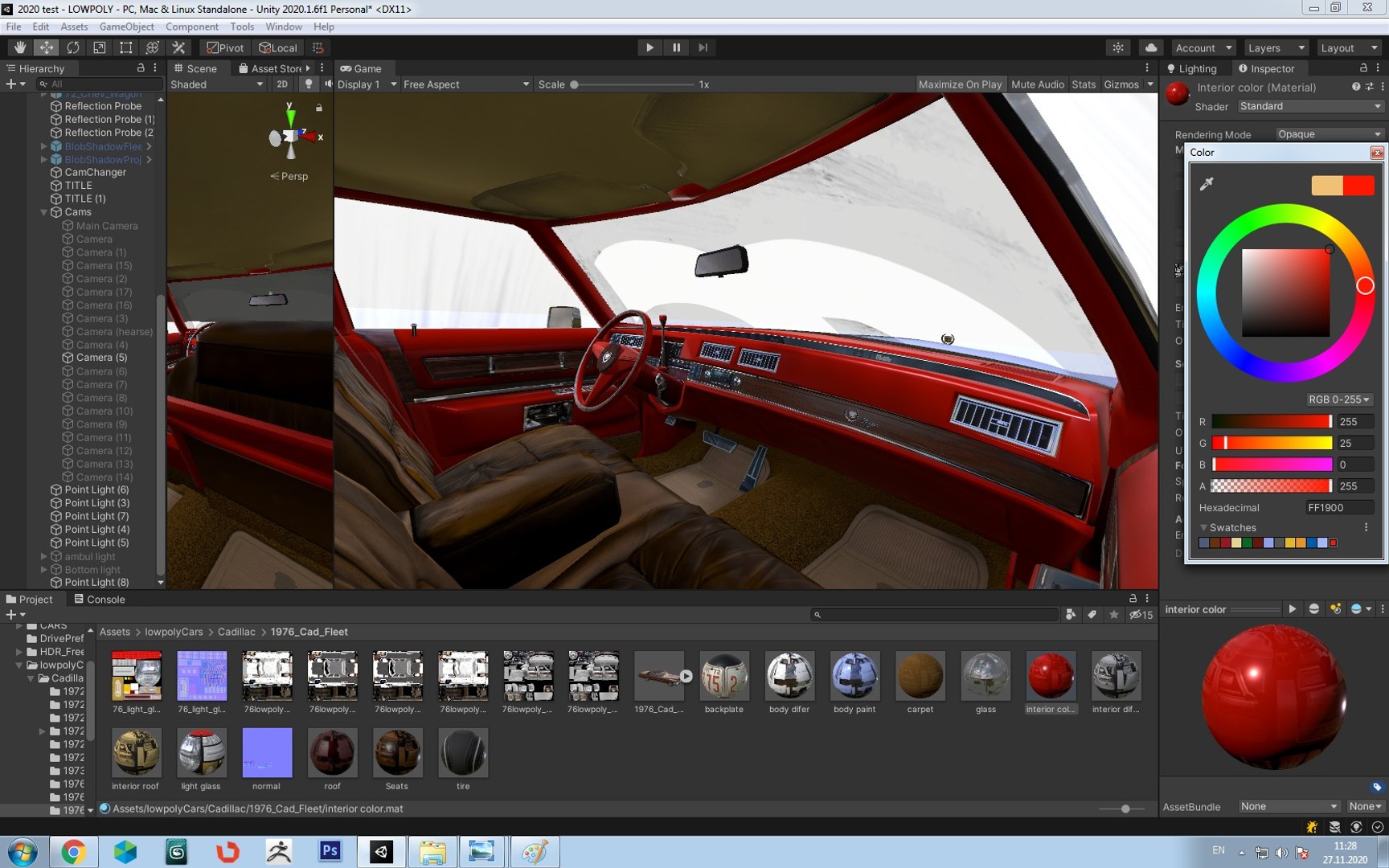The image size is (1389, 868).
Task: Open the Display 1 dropdown
Action: [367, 84]
